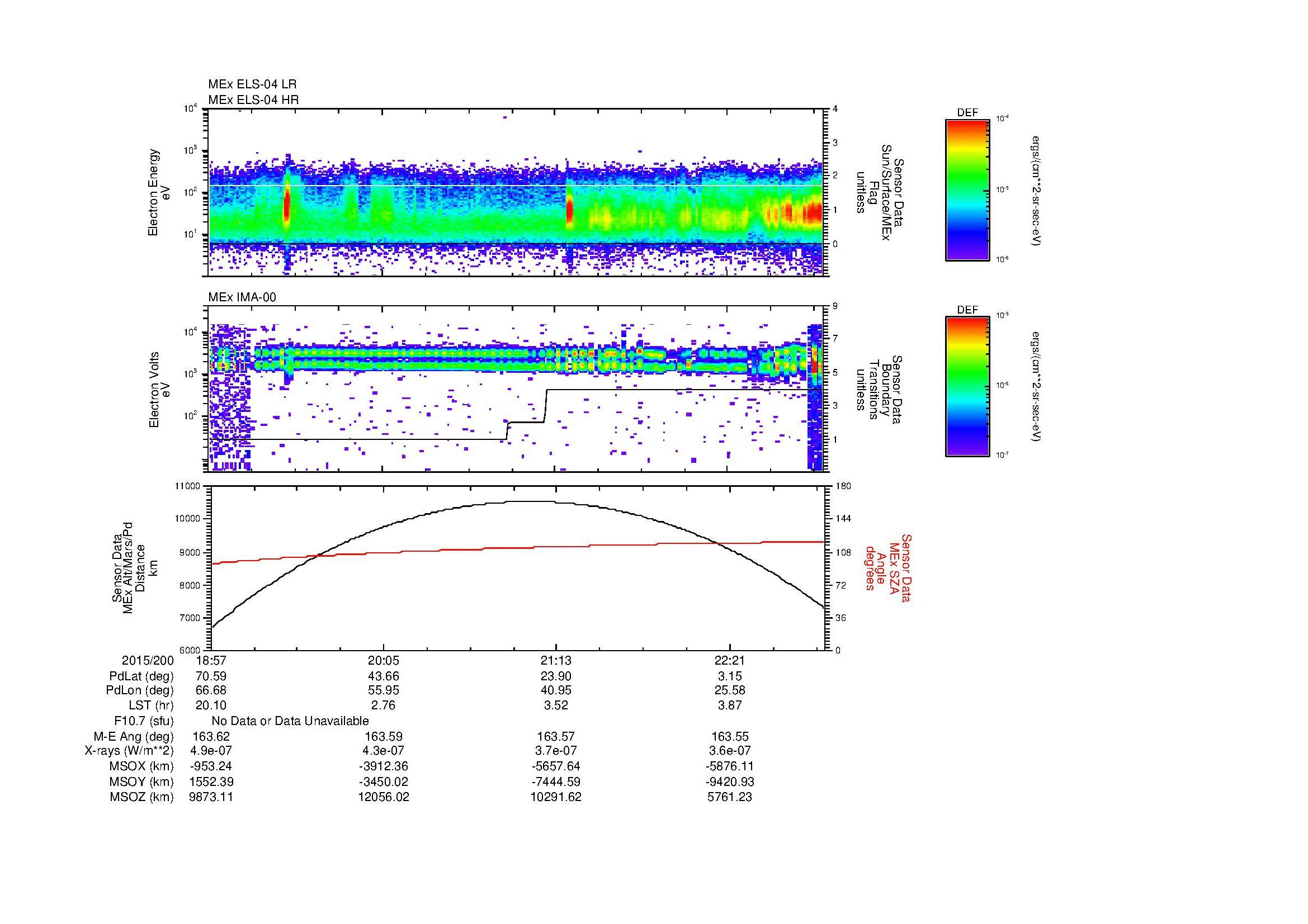Screen dimensions: 1308x924
Task: Click the 'MEx IMA-00' panel title
Action: tap(242, 297)
